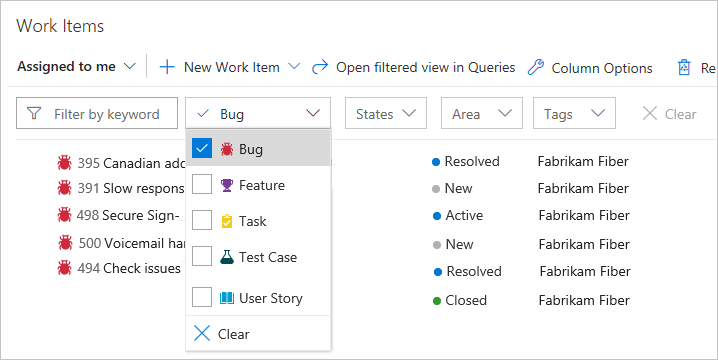The width and height of the screenshot is (718, 360).
Task: Click the Resolved state in row 395
Action: [466, 162]
